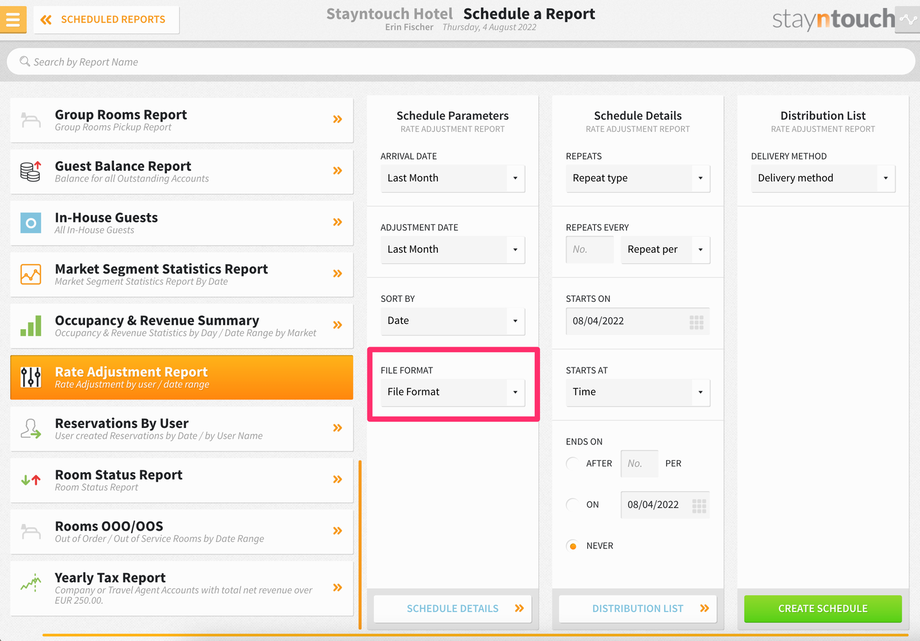Click the Search by Report Name field
The image size is (920, 641).
461,62
